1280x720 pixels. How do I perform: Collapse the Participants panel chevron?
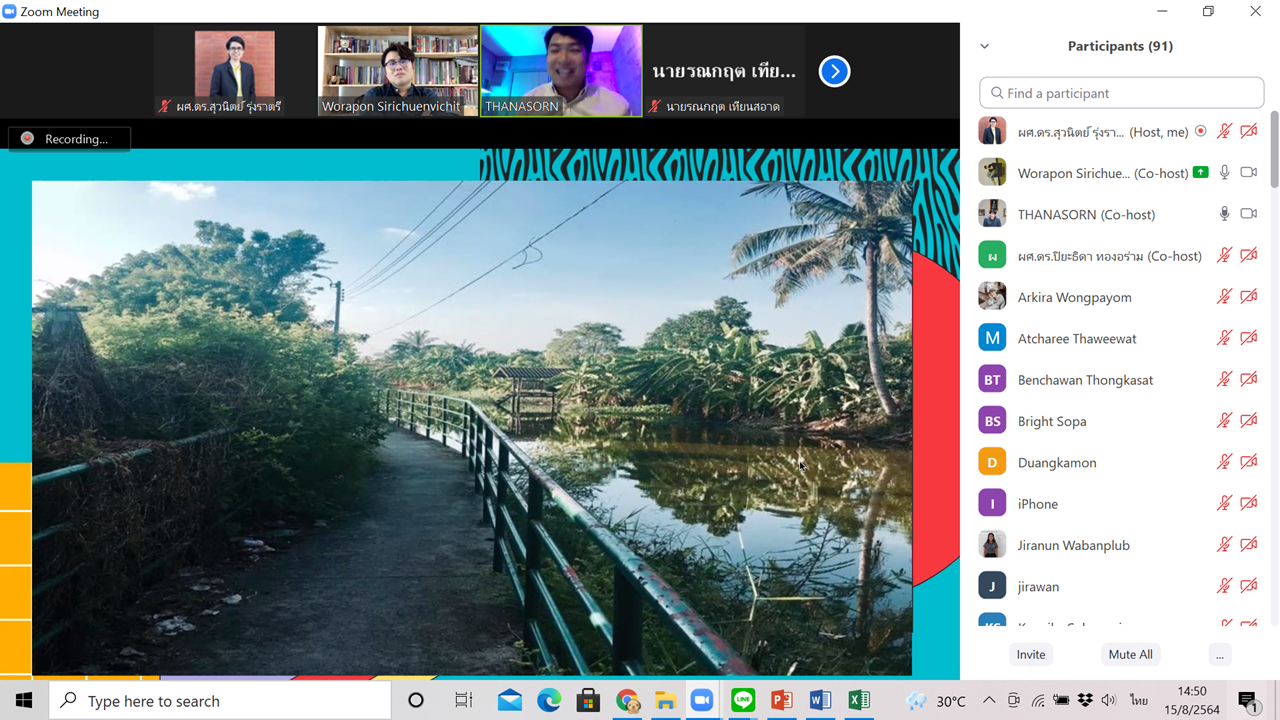[x=984, y=46]
